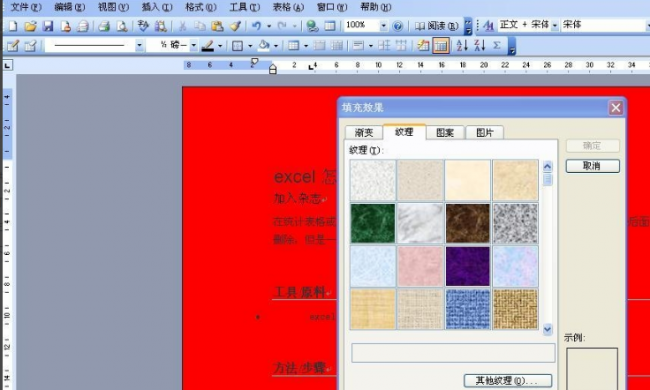This screenshot has width=650, height=390.
Task: Sort descending with the Z-A icon
Action: (x=480, y=46)
